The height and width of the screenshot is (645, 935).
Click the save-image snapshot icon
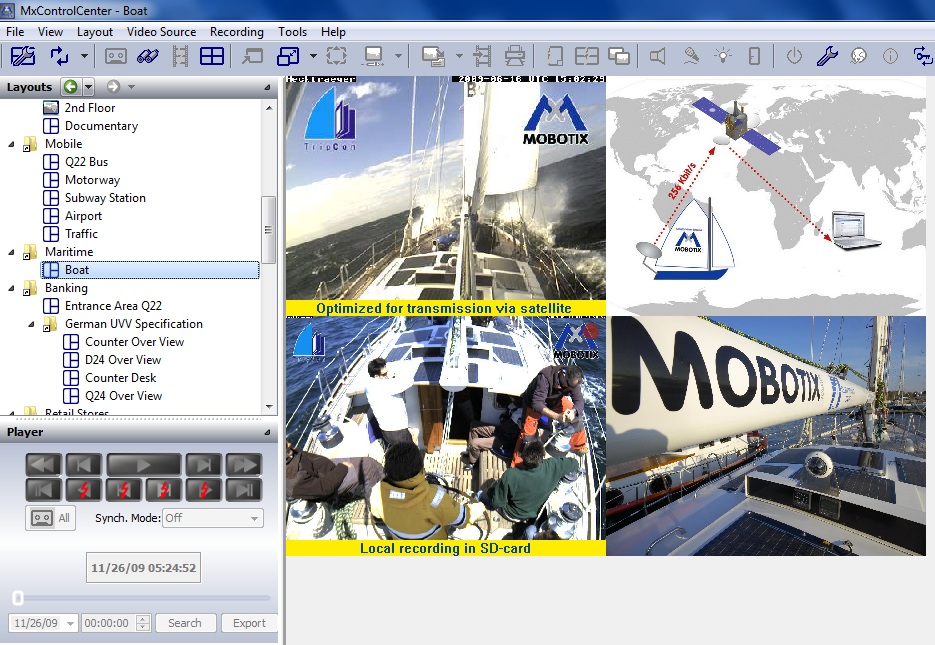[434, 57]
